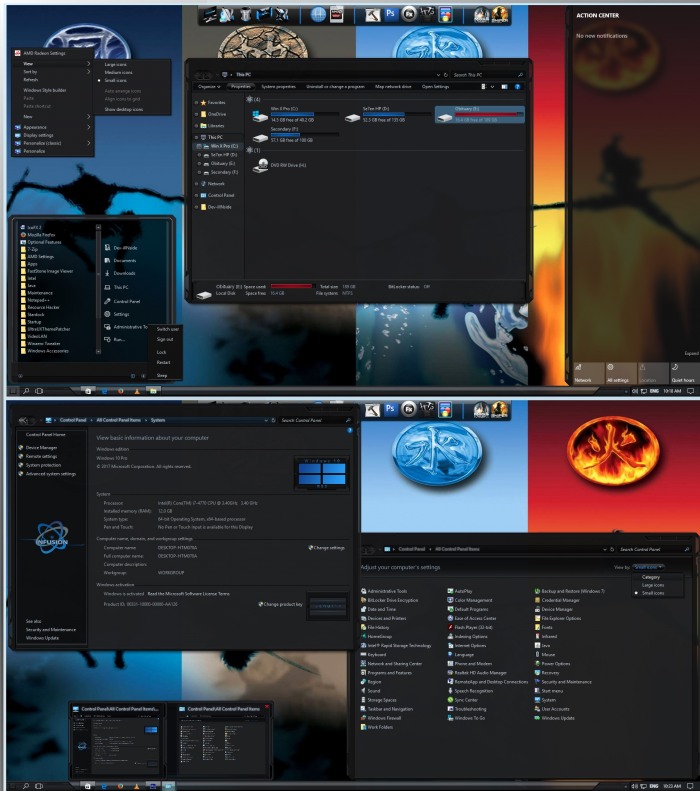Click Refresh in the desktop context menu
This screenshot has height=791, width=700.
click(30, 80)
